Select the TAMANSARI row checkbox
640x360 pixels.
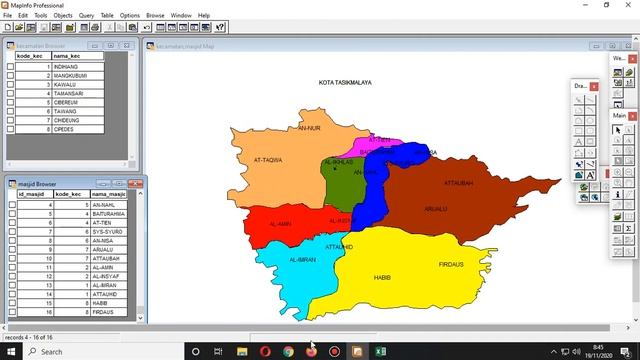[11, 93]
